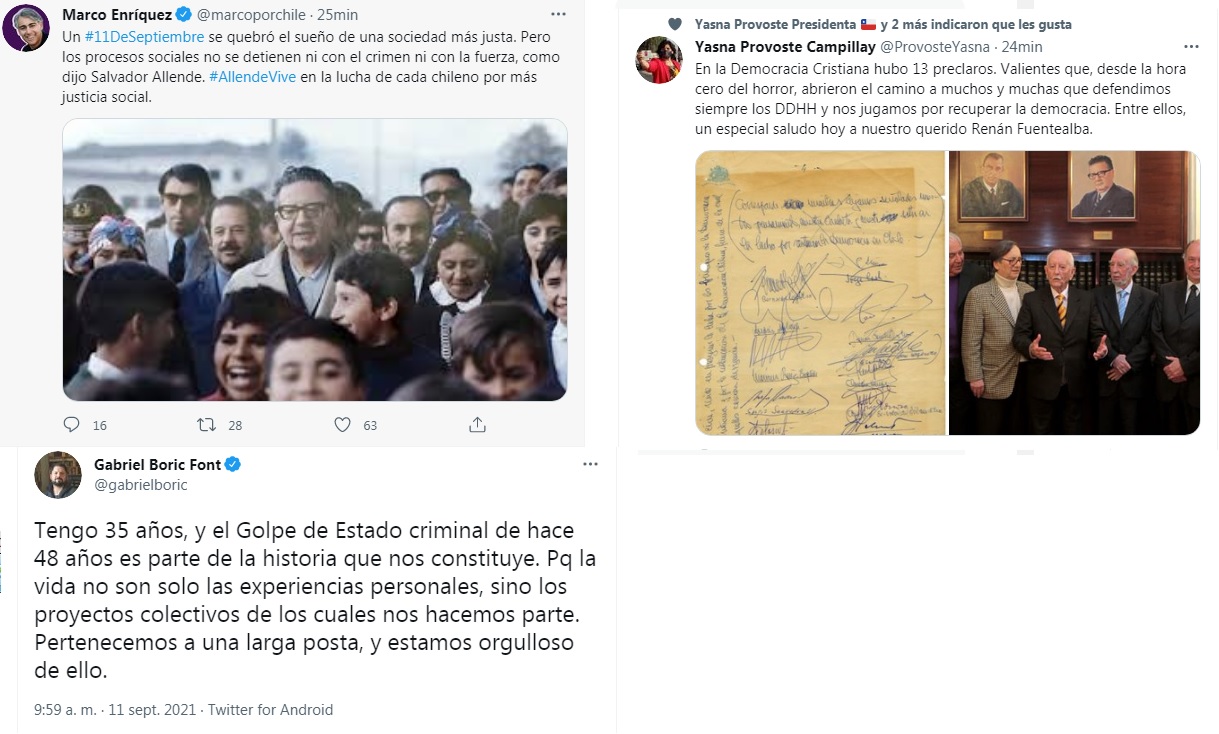This screenshot has height=734, width=1219.
Task: Open the 9:59 a. m. 11 sept. 2021 timestamp
Action: [x=115, y=710]
